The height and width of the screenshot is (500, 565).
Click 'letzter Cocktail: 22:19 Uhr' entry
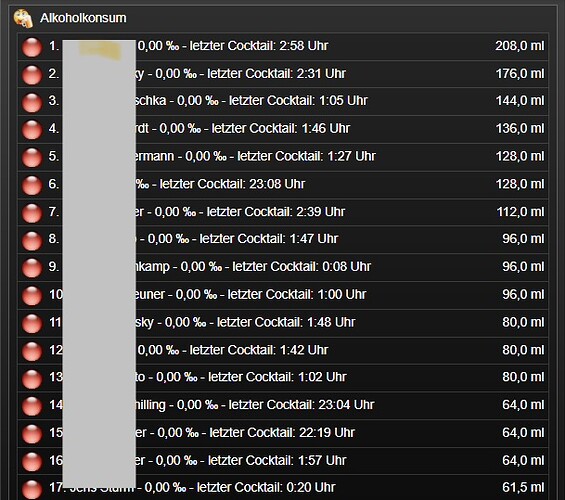click(282, 432)
